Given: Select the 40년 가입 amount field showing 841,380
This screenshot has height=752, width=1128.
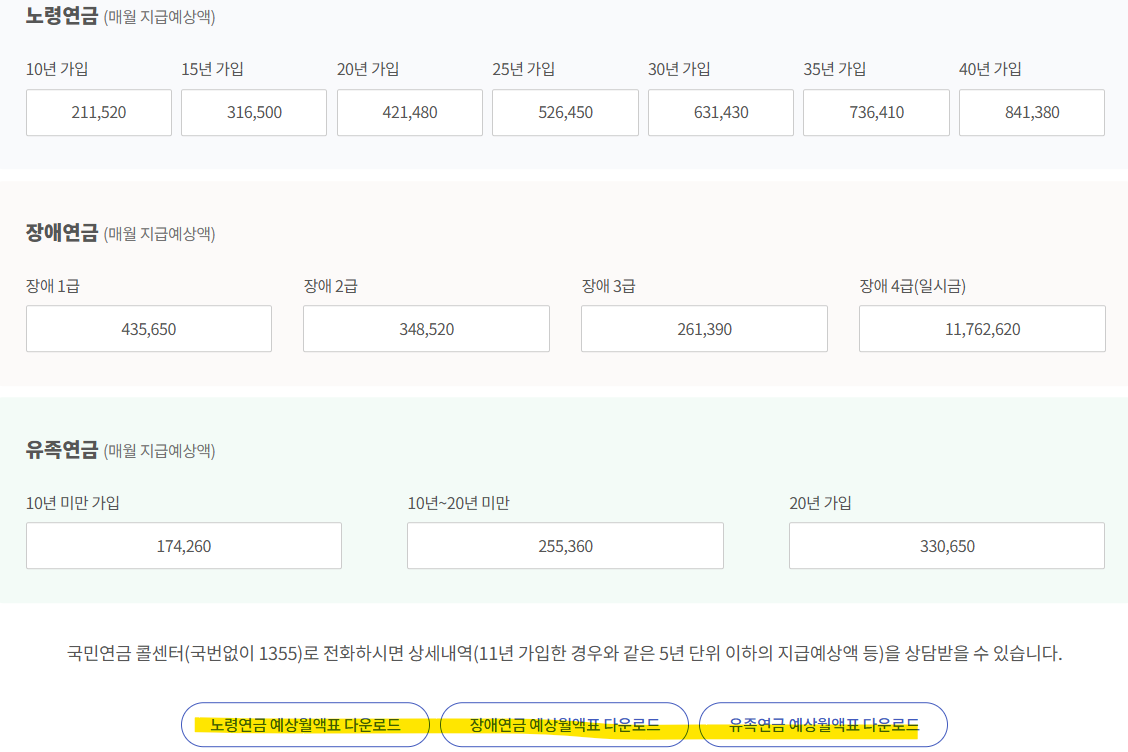Looking at the screenshot, I should pyautogui.click(x=1031, y=112).
